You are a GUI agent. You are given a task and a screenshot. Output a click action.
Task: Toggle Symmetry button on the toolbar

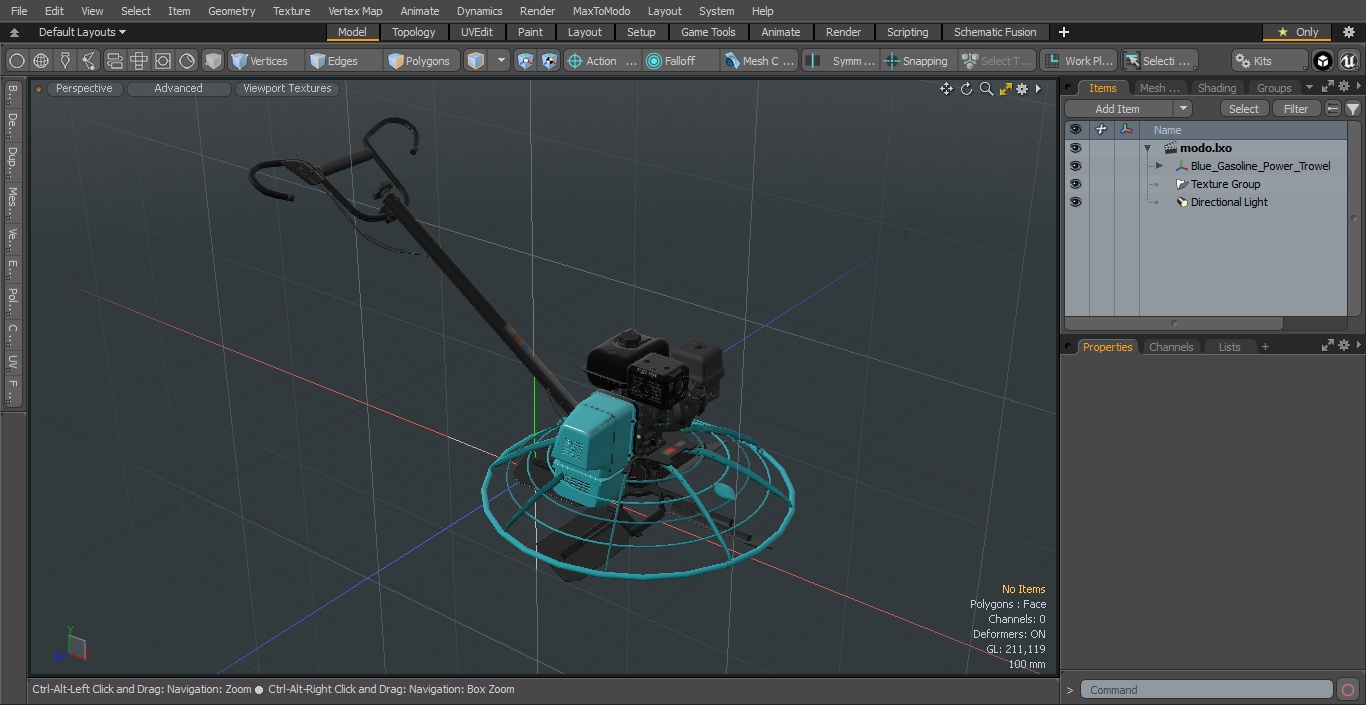point(841,61)
